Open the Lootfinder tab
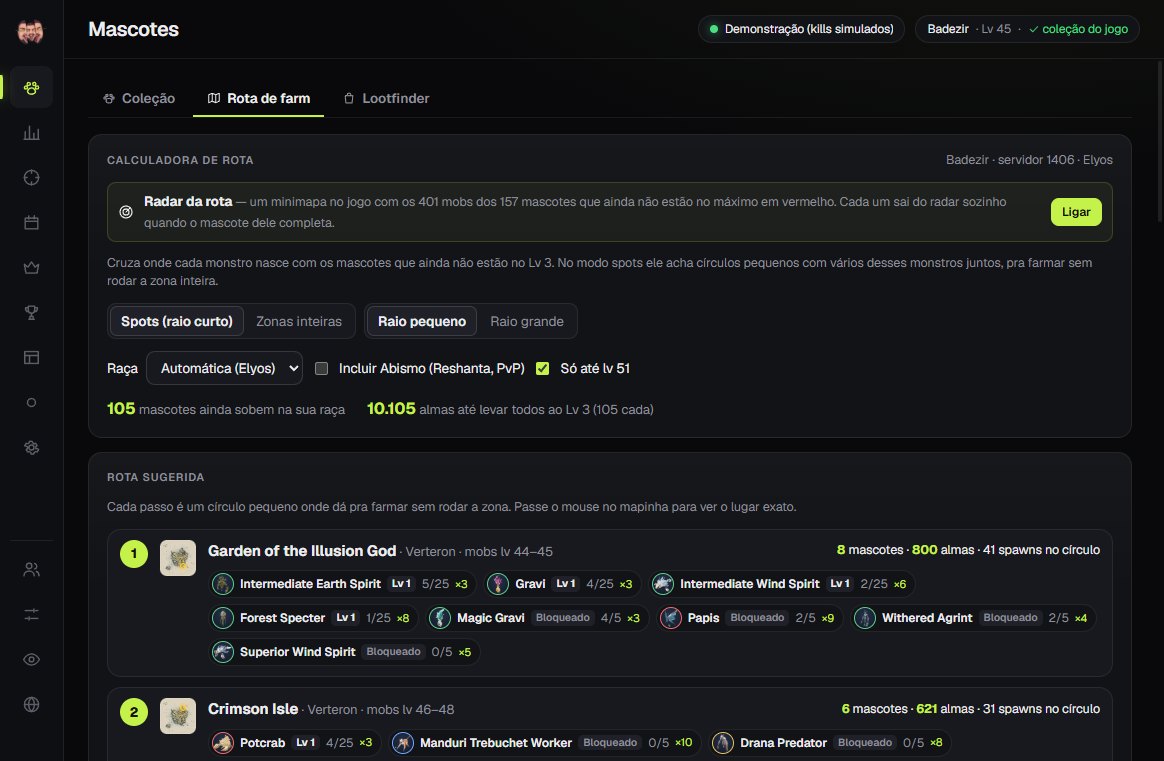The height and width of the screenshot is (761, 1164). pos(386,99)
